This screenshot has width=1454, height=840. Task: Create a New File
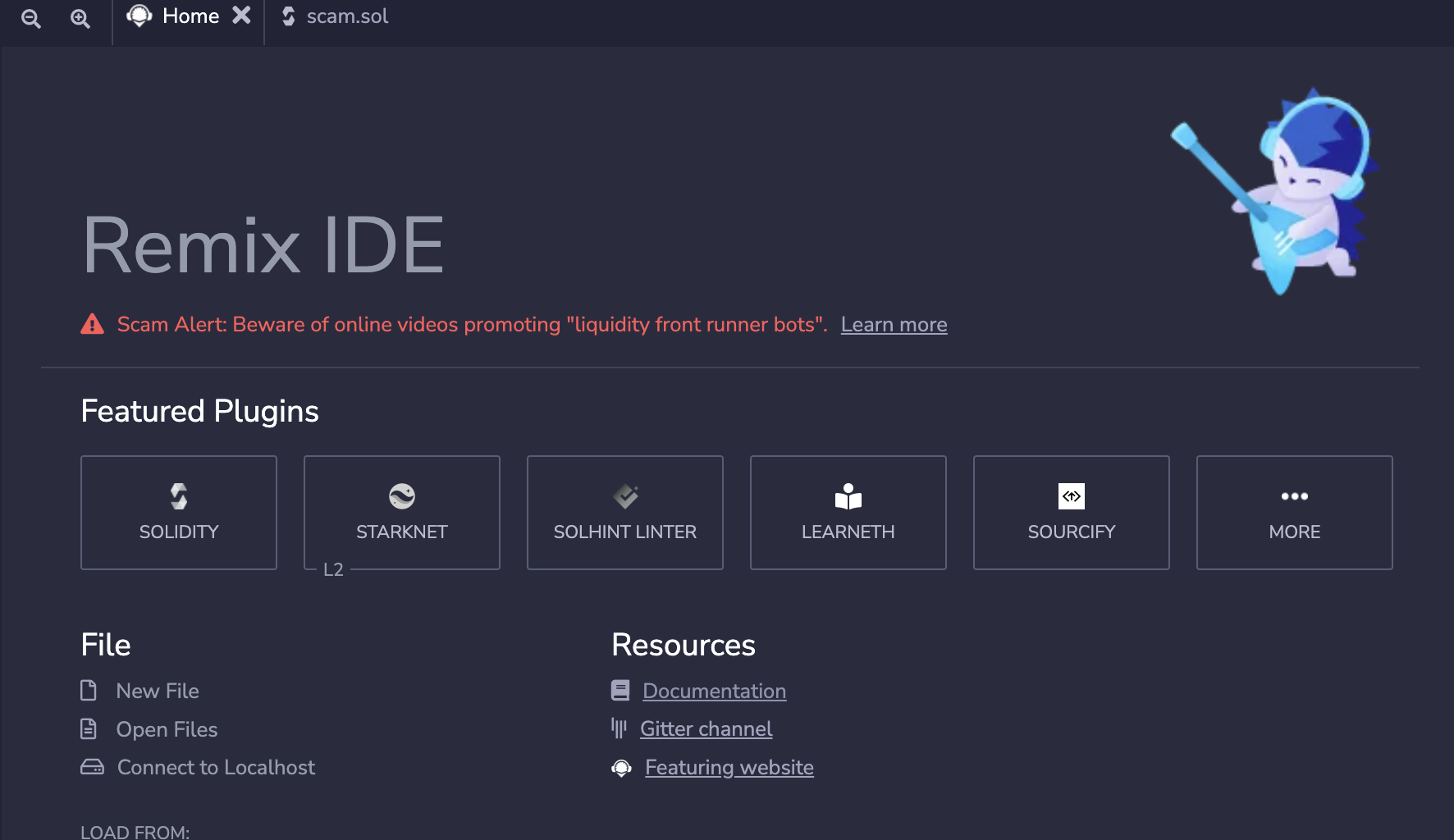tap(158, 691)
